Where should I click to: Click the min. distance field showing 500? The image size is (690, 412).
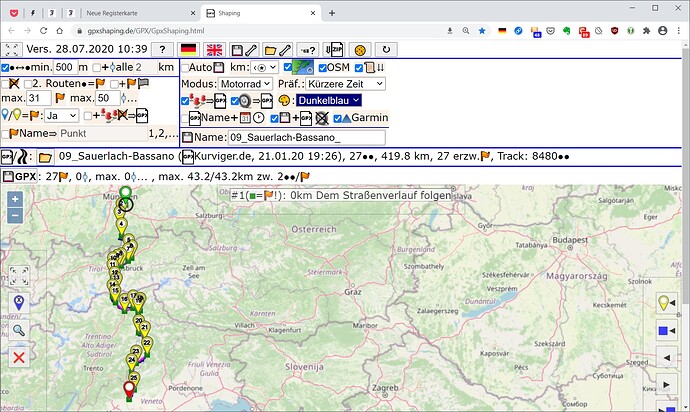point(65,67)
